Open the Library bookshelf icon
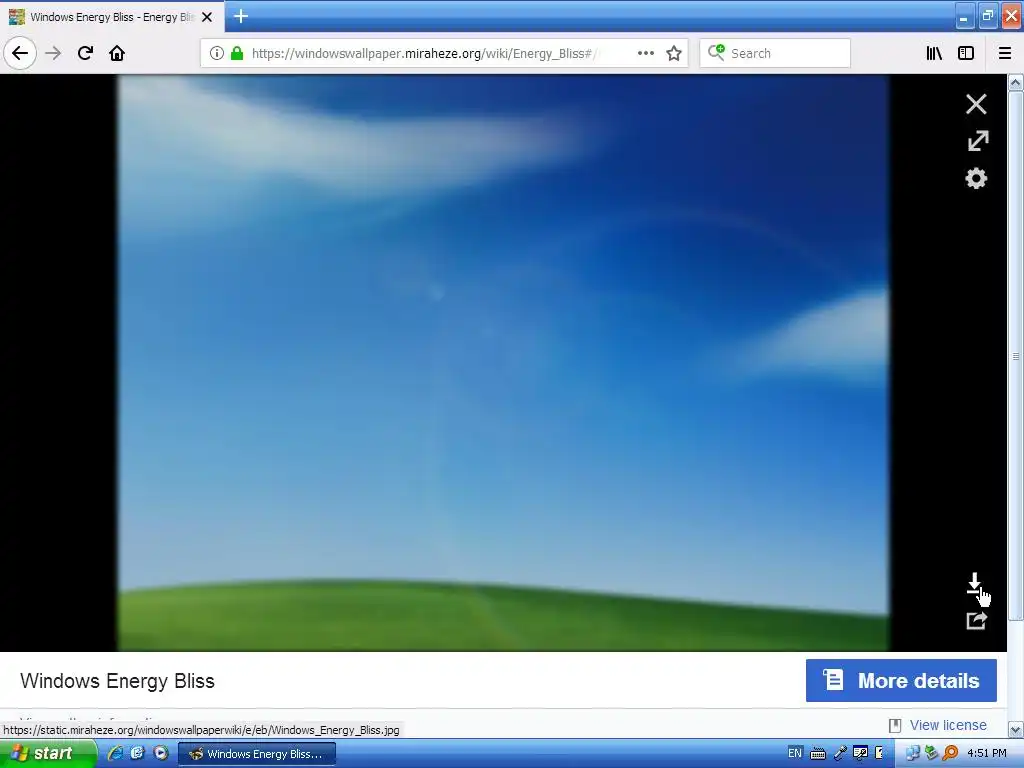Screen dimensions: 1024x768 pos(934,54)
